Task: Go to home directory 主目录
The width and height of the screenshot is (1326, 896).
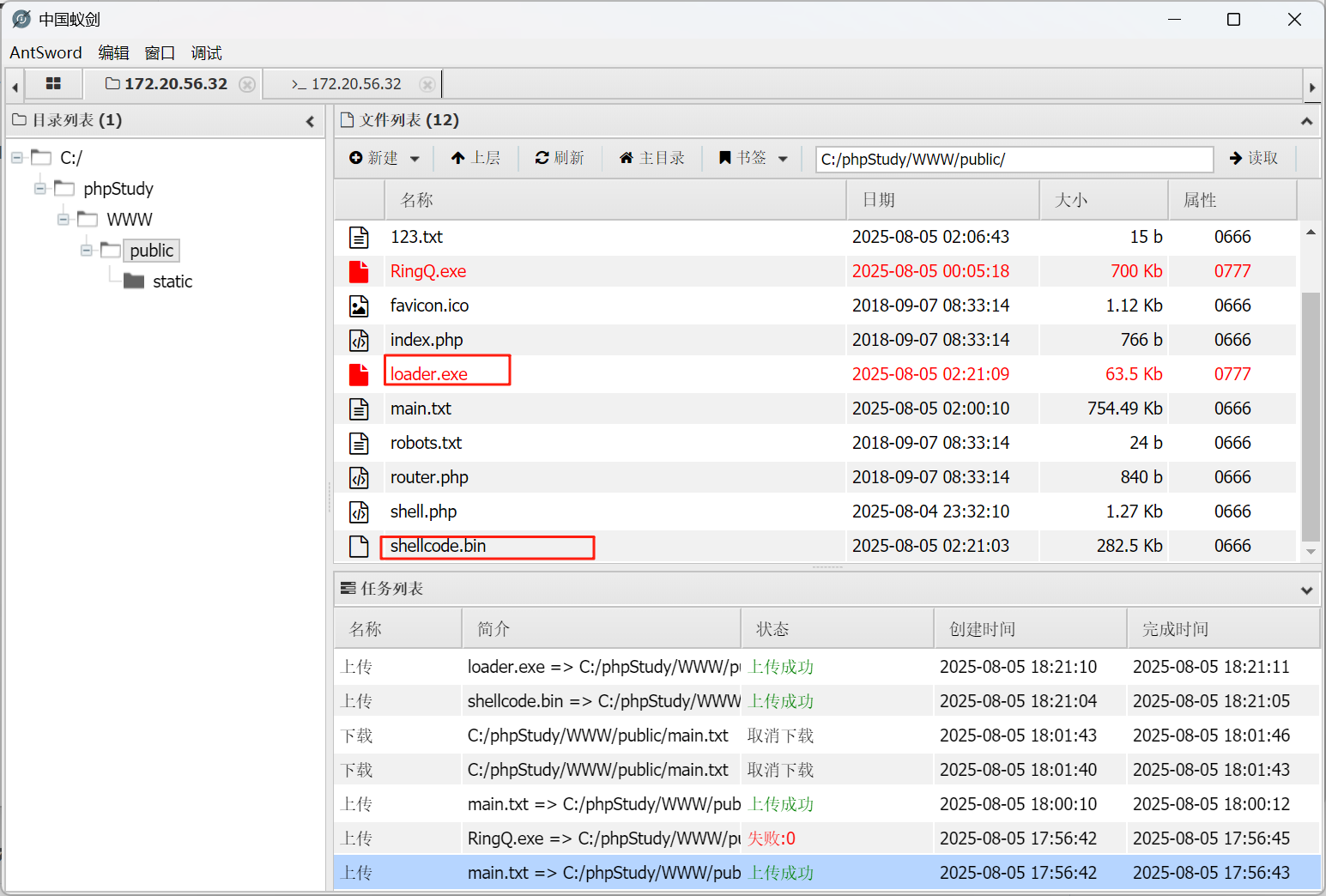Action: (x=652, y=158)
